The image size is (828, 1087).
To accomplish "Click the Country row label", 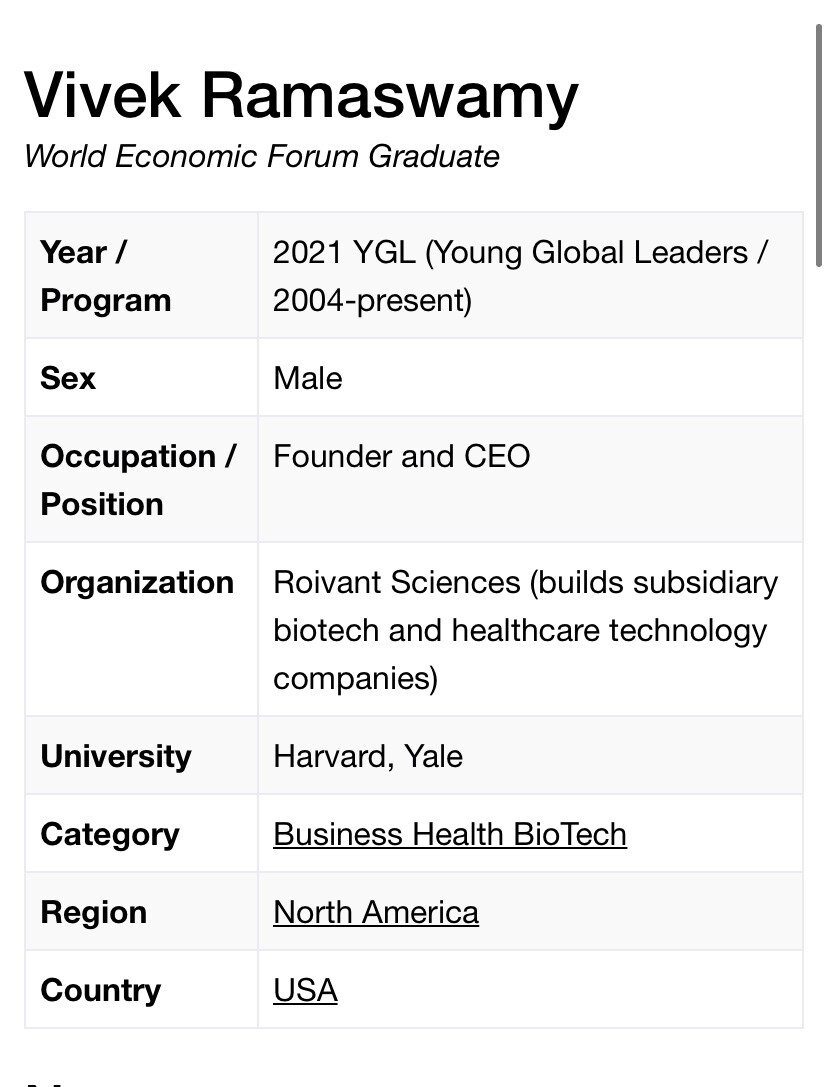I will coord(101,990).
